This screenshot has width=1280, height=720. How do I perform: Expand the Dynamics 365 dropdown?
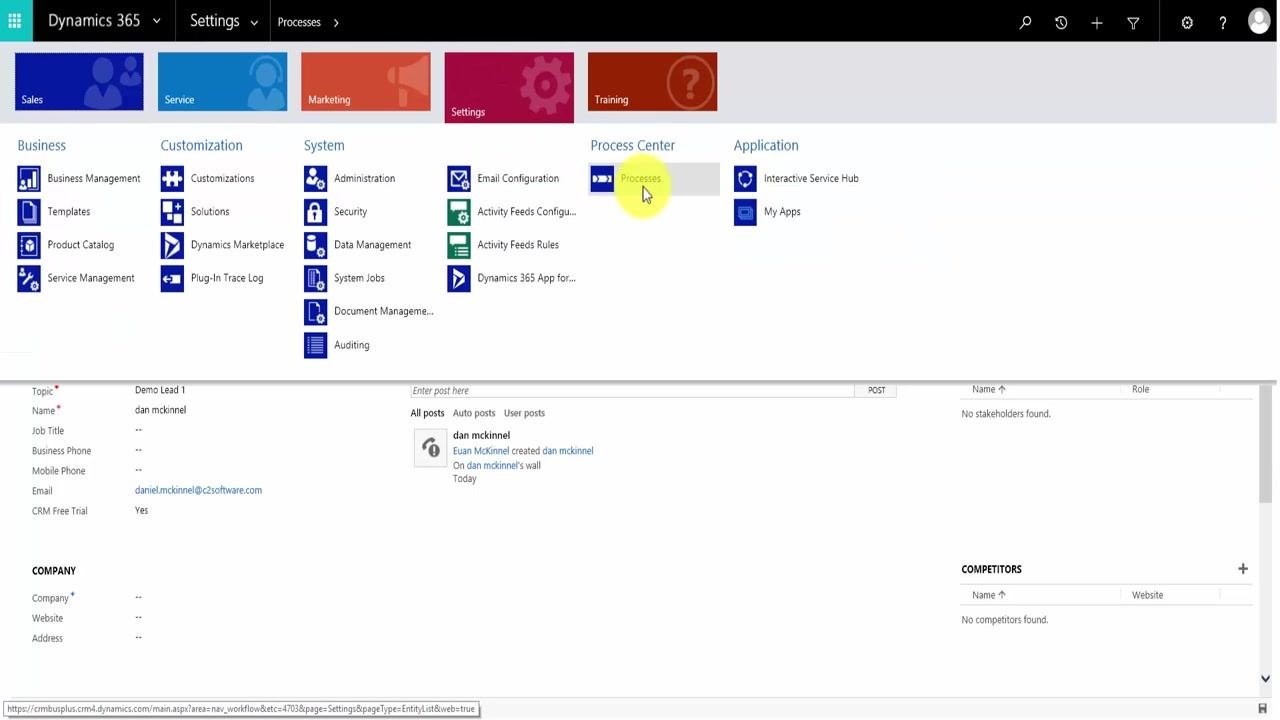[x=156, y=22]
